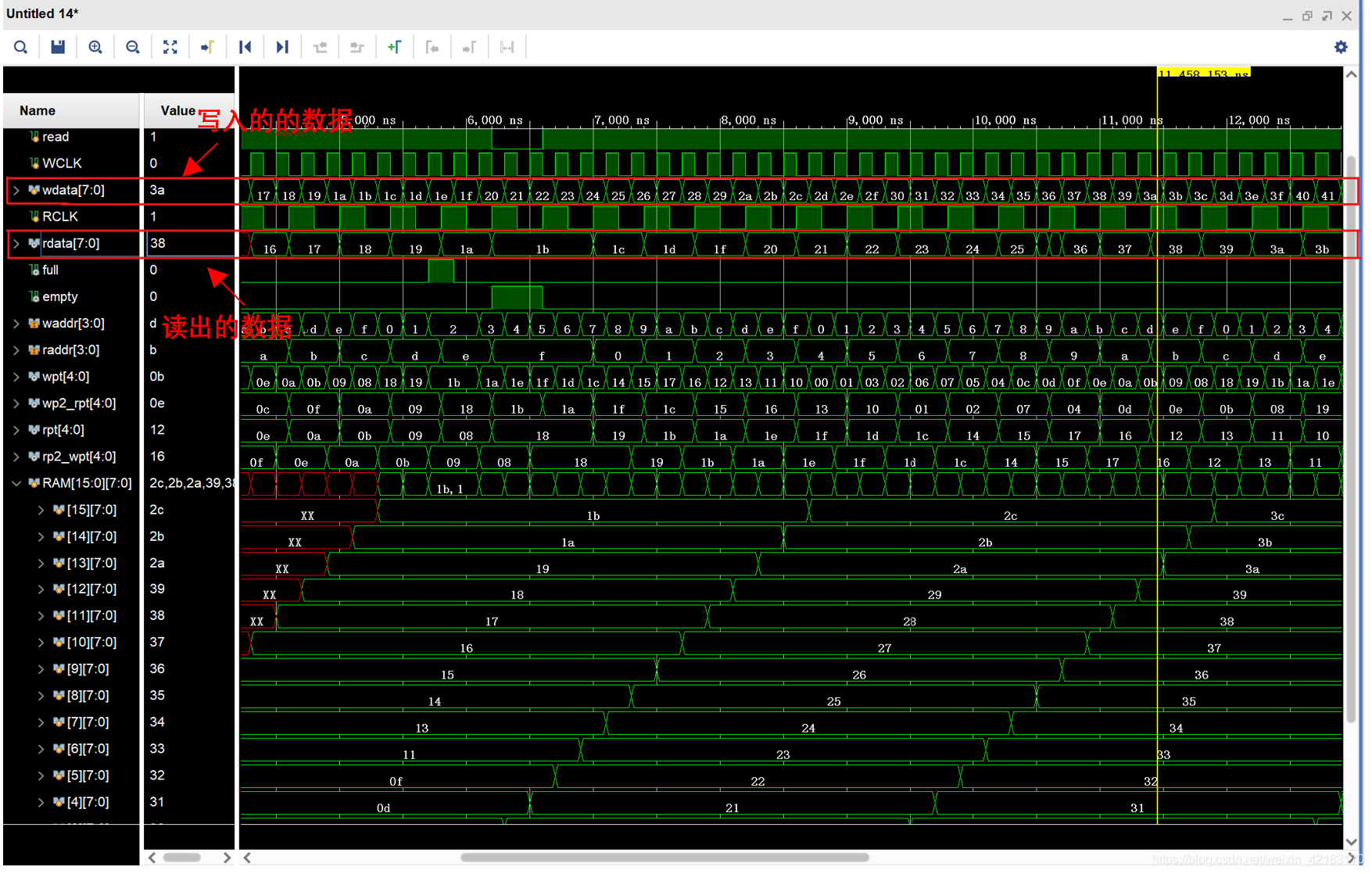1372x874 pixels.
Task: Save the waveform configuration
Action: 58,47
